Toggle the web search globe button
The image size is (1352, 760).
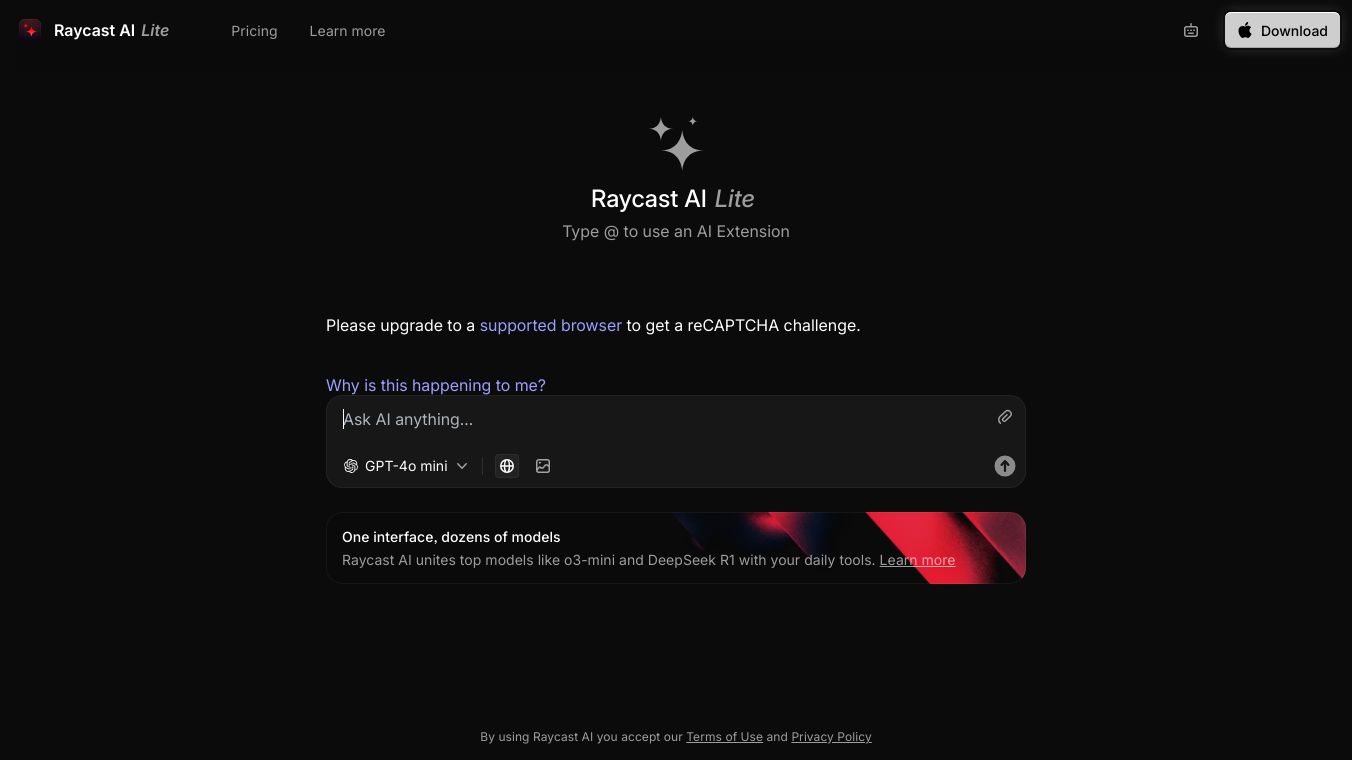pos(507,466)
